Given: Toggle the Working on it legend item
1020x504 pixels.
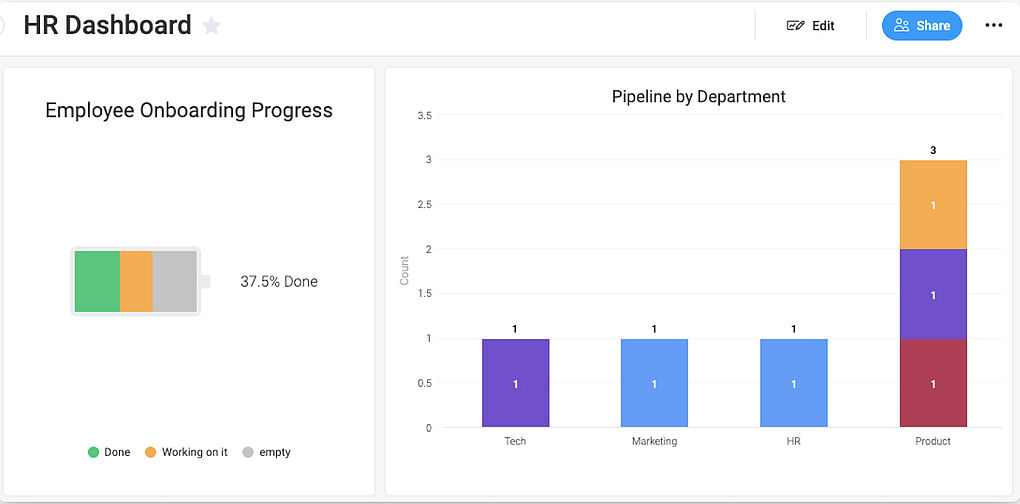Looking at the screenshot, I should click(x=186, y=452).
